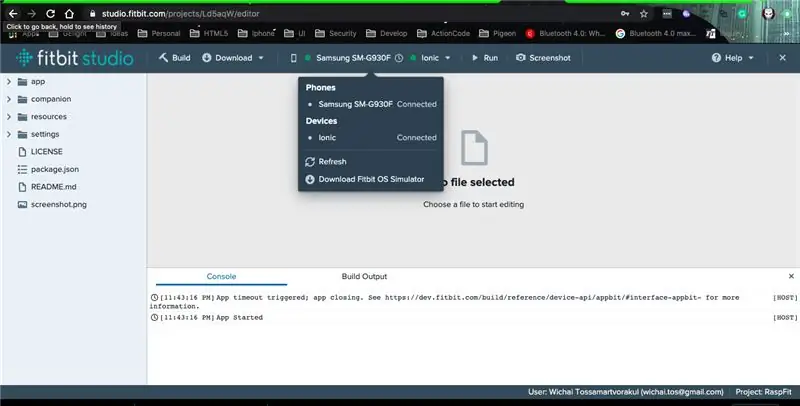
Task: Switch to the Console tab
Action: coord(221,276)
